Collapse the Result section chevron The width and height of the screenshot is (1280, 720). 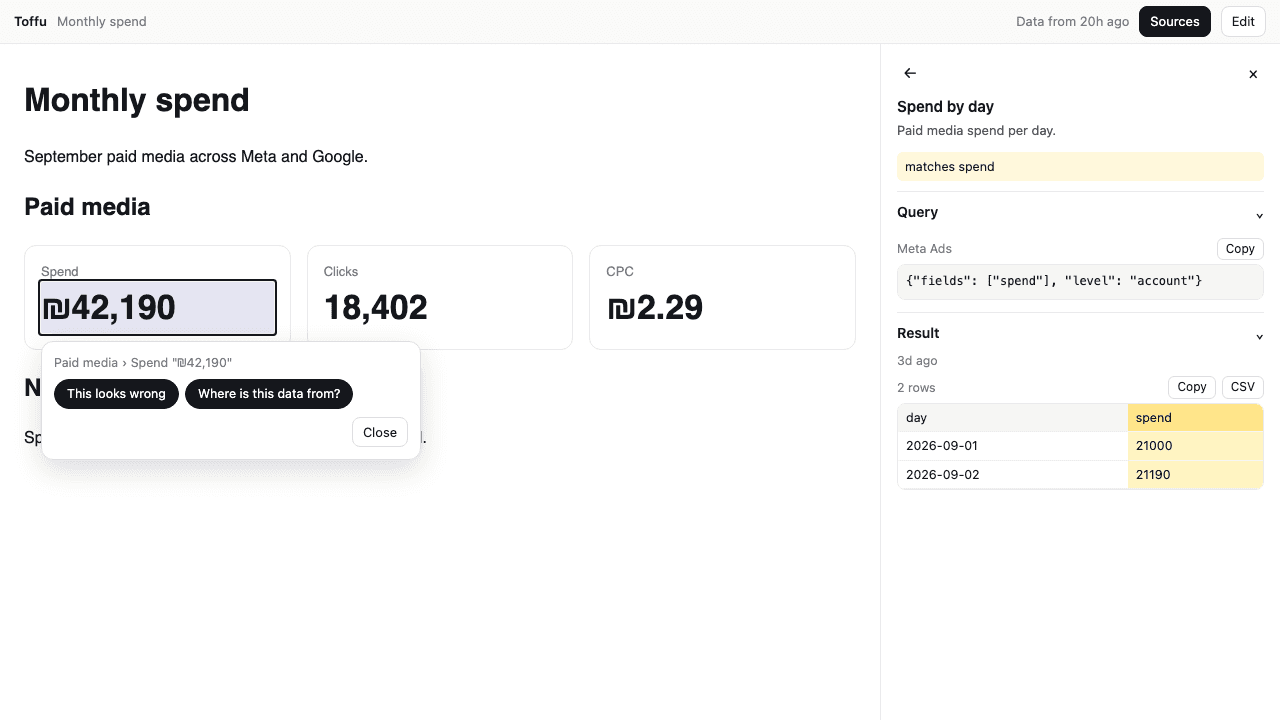pos(1259,336)
